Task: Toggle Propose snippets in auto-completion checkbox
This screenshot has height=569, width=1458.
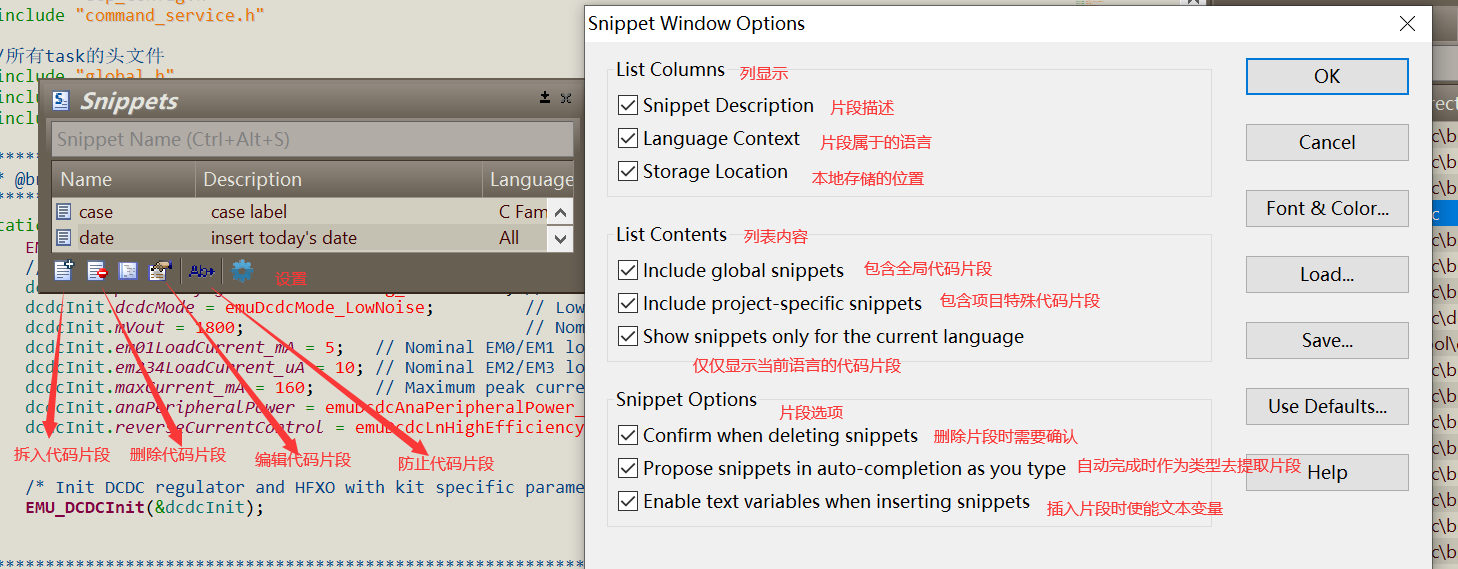Action: (x=628, y=468)
